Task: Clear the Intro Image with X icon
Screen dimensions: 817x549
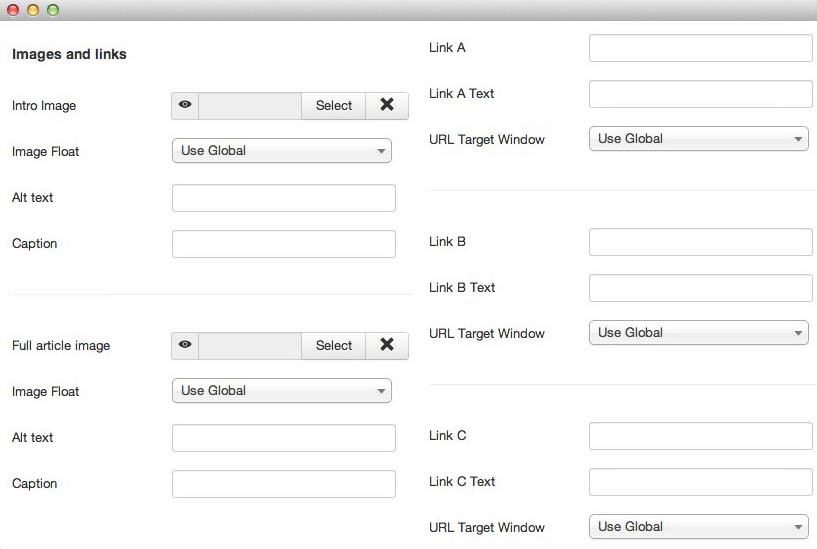Action: click(387, 105)
